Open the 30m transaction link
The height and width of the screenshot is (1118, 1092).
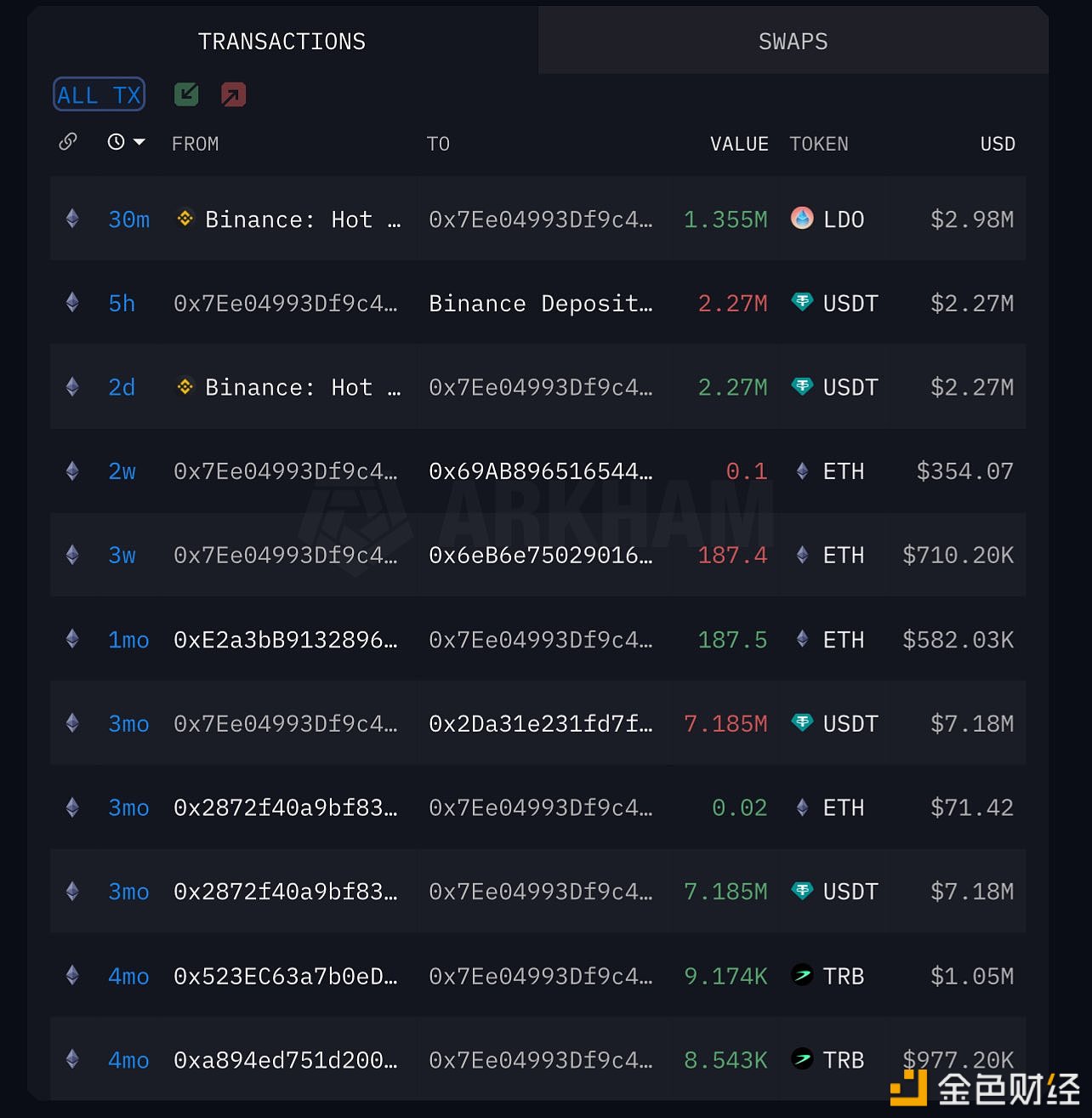[x=128, y=220]
